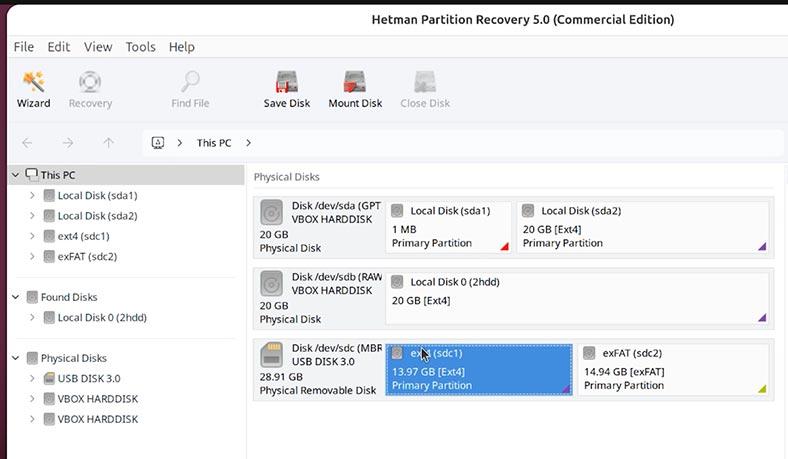
Task: Select Local Disk (sda2) tree item
Action: coord(97,216)
